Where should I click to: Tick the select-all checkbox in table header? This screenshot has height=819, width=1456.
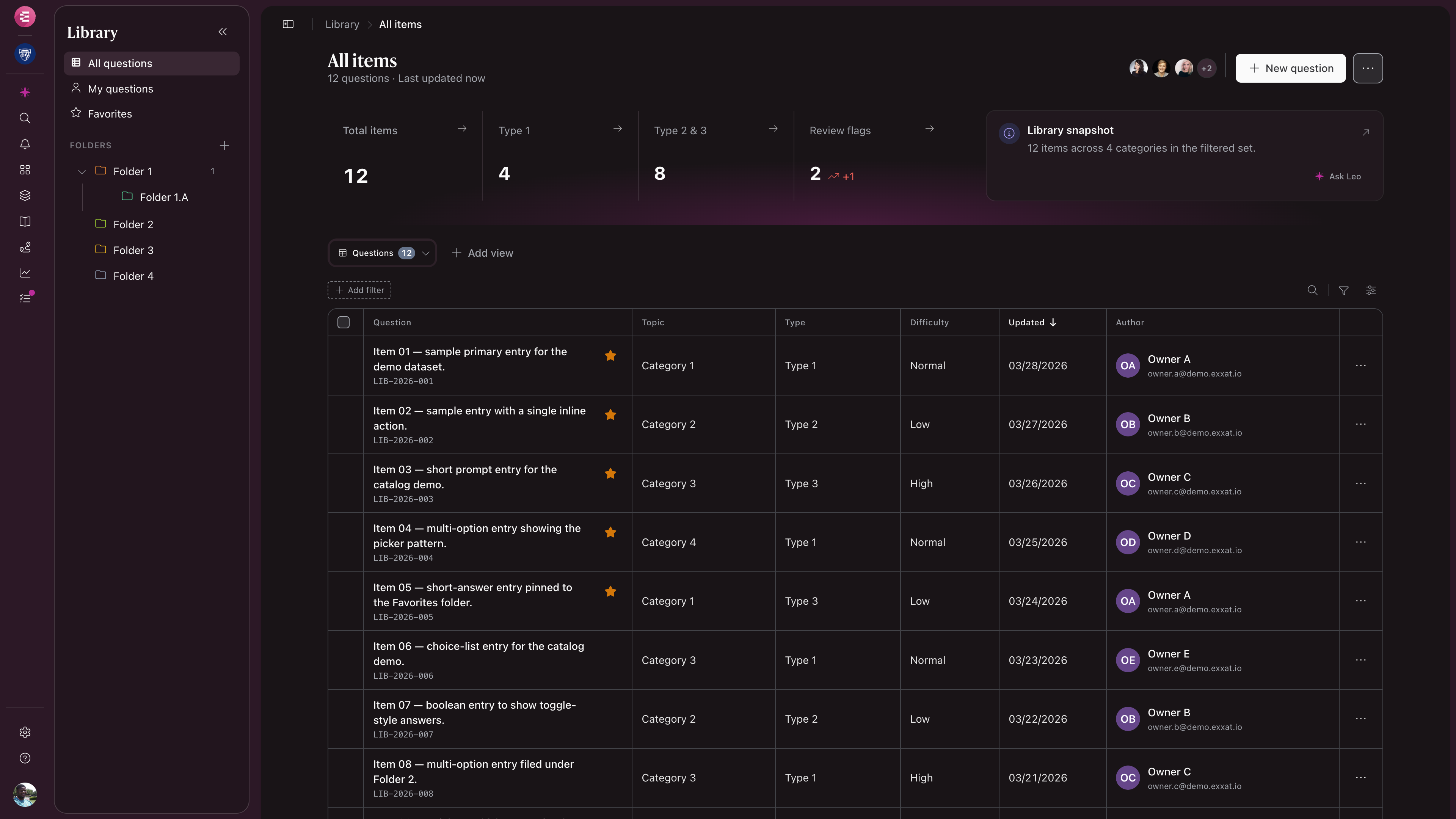point(344,322)
